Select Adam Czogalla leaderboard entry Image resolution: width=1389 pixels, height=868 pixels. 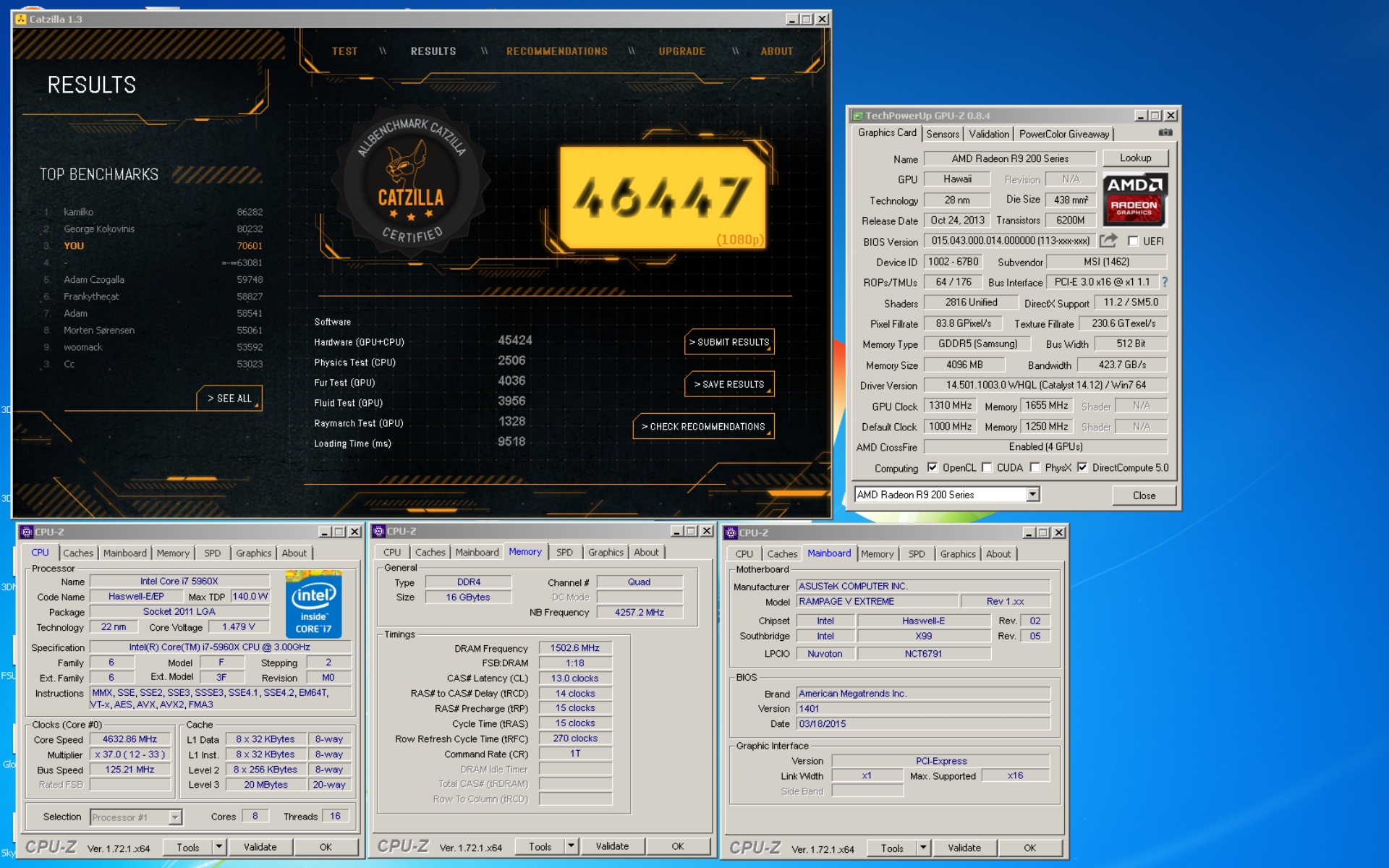coord(152,279)
